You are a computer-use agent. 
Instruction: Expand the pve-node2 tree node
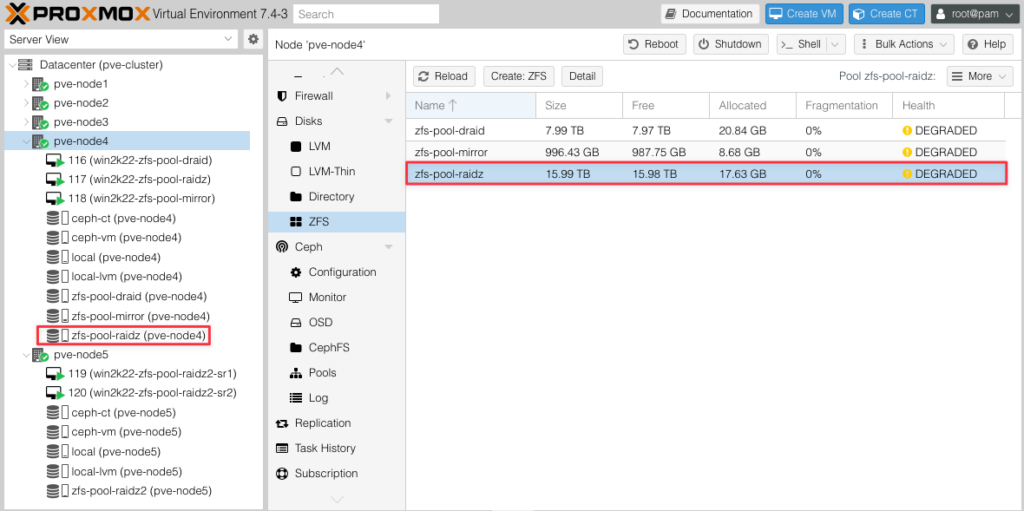(26, 103)
